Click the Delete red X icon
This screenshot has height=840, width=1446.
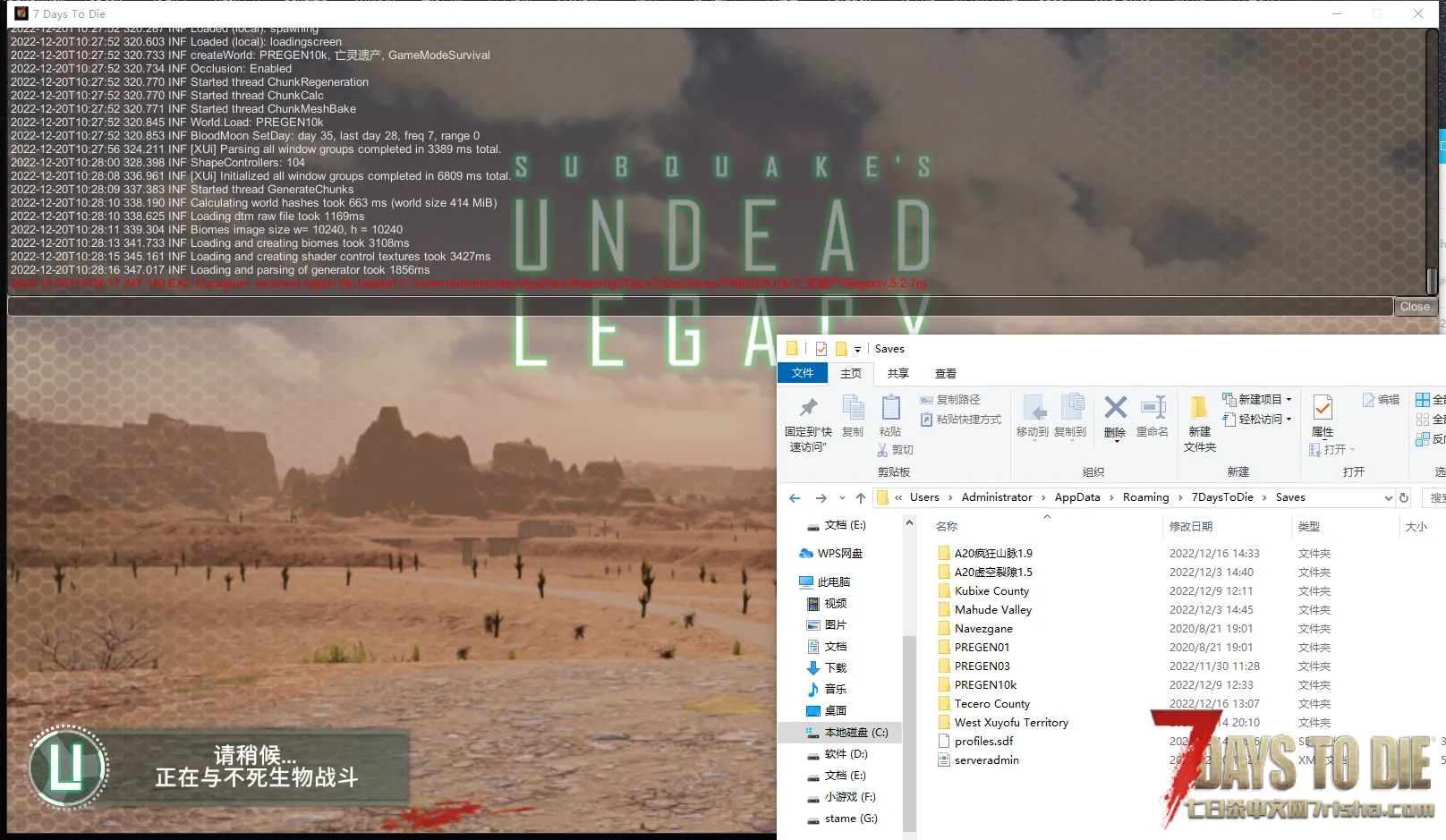click(x=1115, y=408)
